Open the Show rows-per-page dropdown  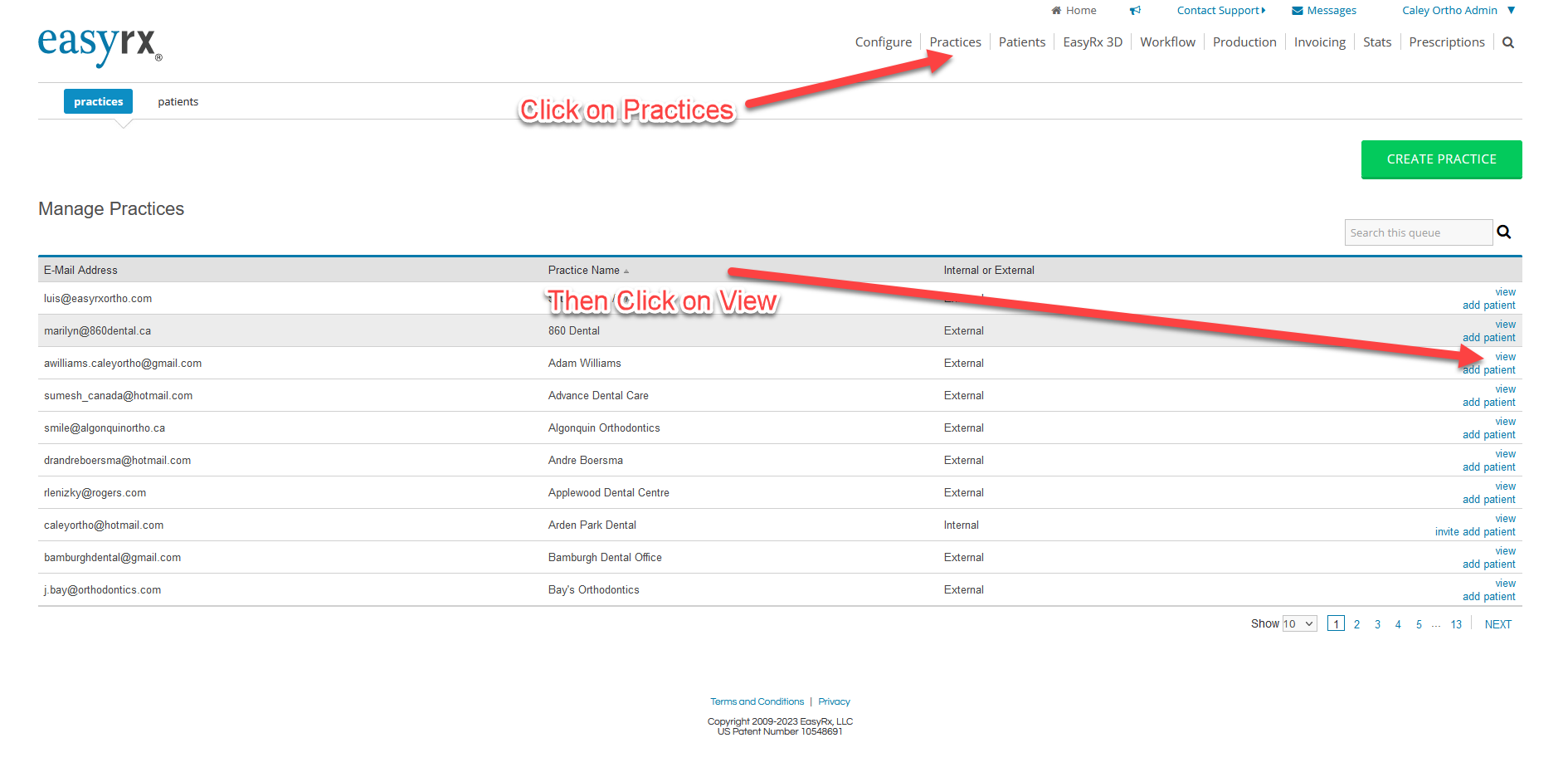(x=1299, y=624)
